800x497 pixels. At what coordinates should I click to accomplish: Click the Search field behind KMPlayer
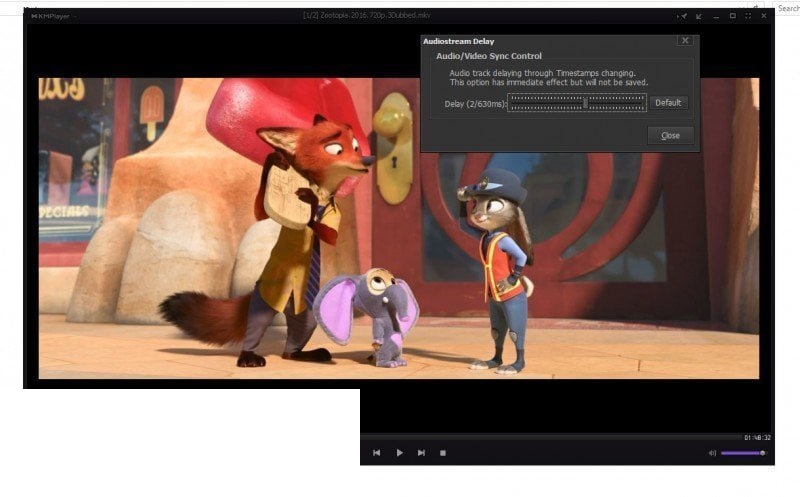[x=788, y=8]
